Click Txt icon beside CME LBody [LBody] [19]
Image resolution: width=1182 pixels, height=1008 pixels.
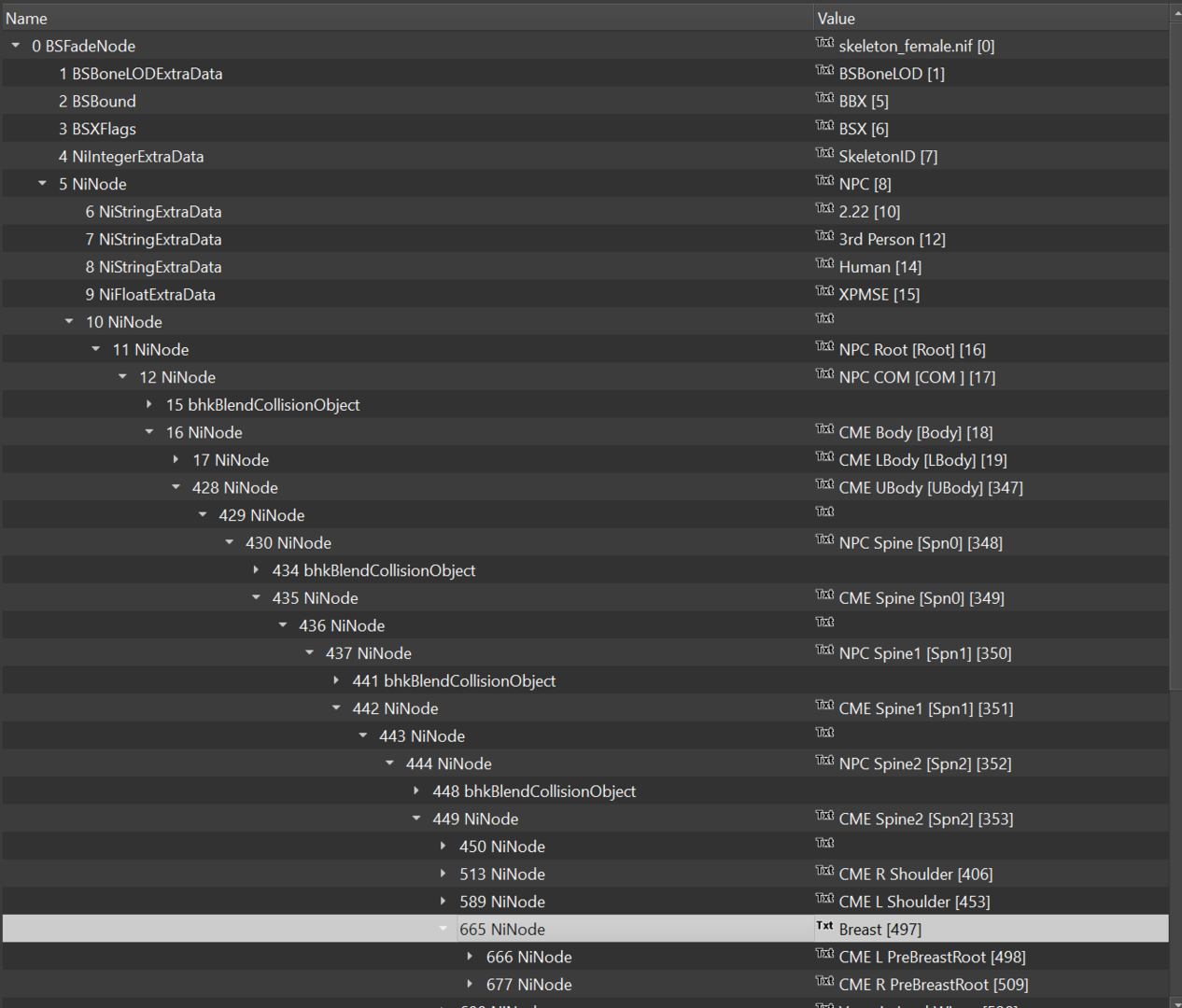click(824, 457)
